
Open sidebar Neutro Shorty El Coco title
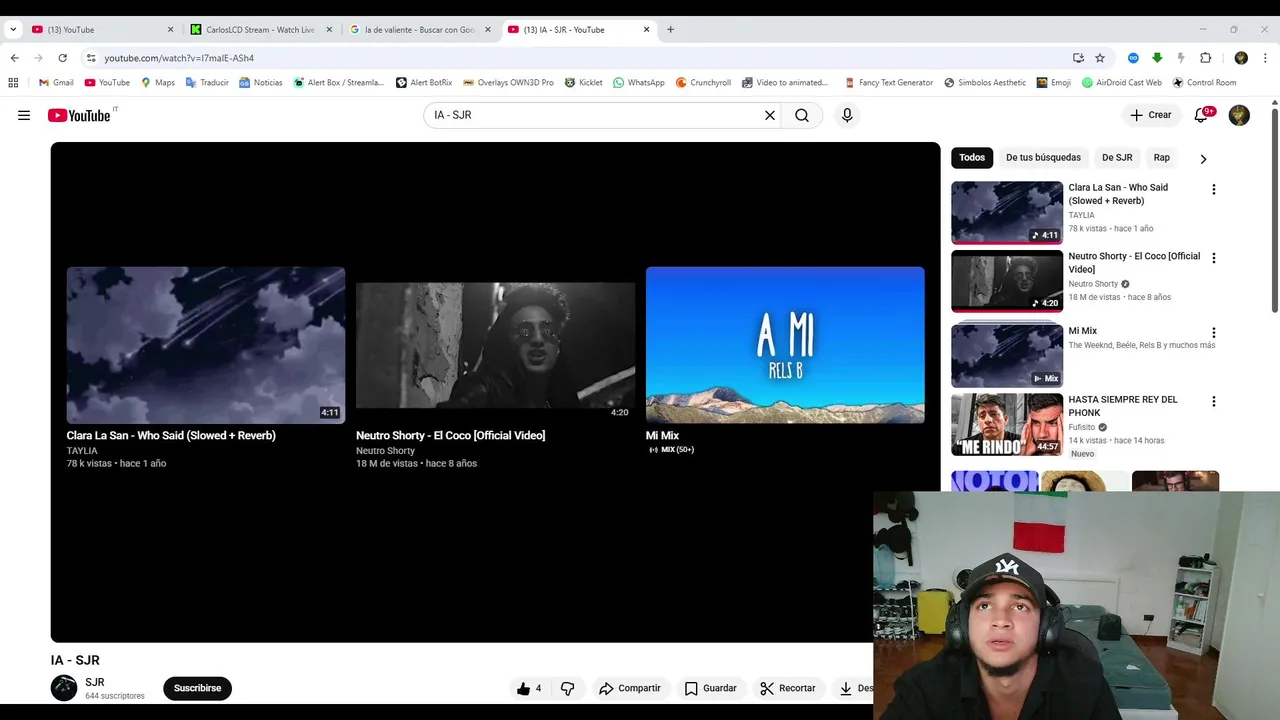click(1134, 262)
